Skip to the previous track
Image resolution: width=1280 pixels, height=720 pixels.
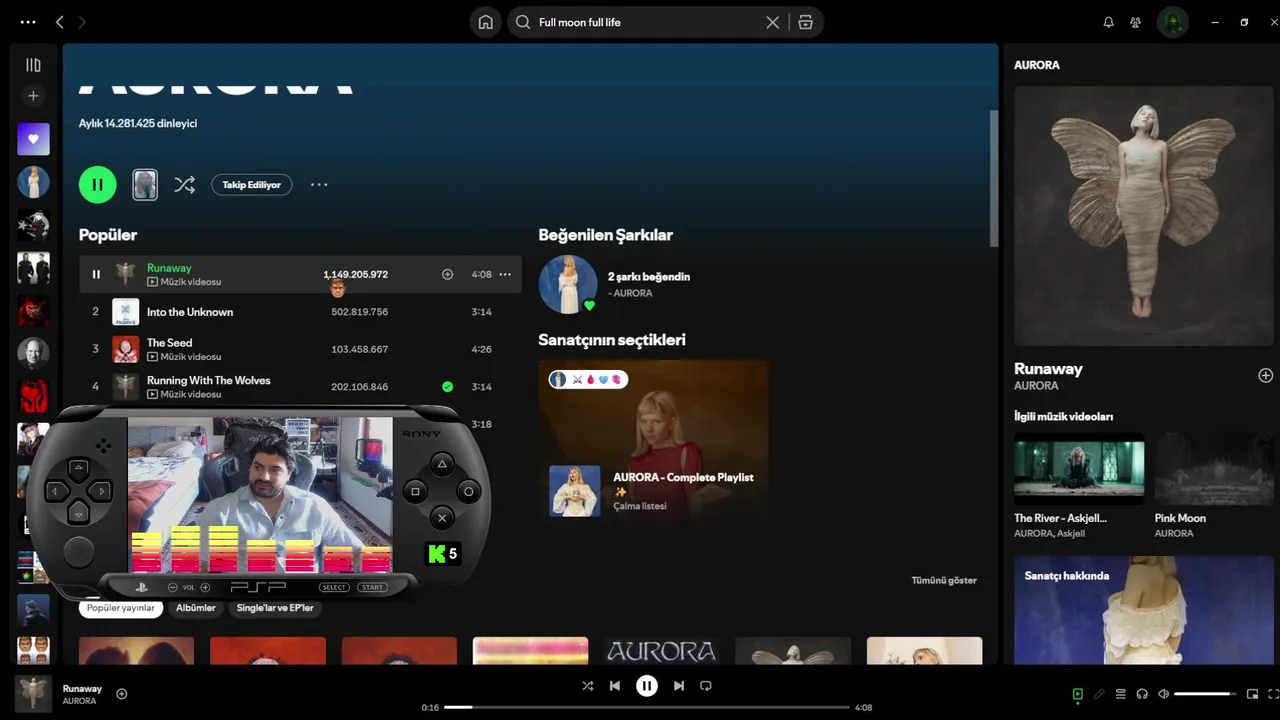coord(615,686)
